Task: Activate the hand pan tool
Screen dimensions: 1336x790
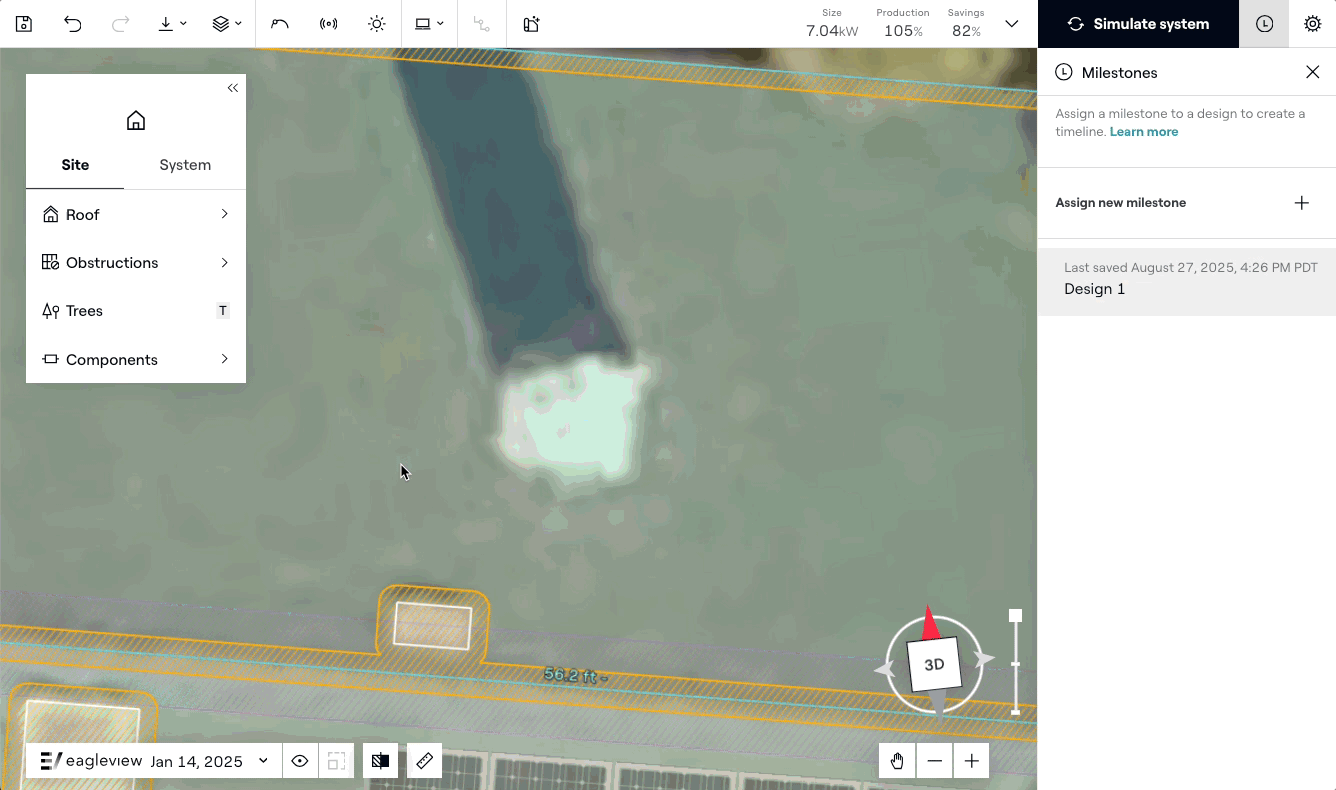Action: pyautogui.click(x=897, y=761)
